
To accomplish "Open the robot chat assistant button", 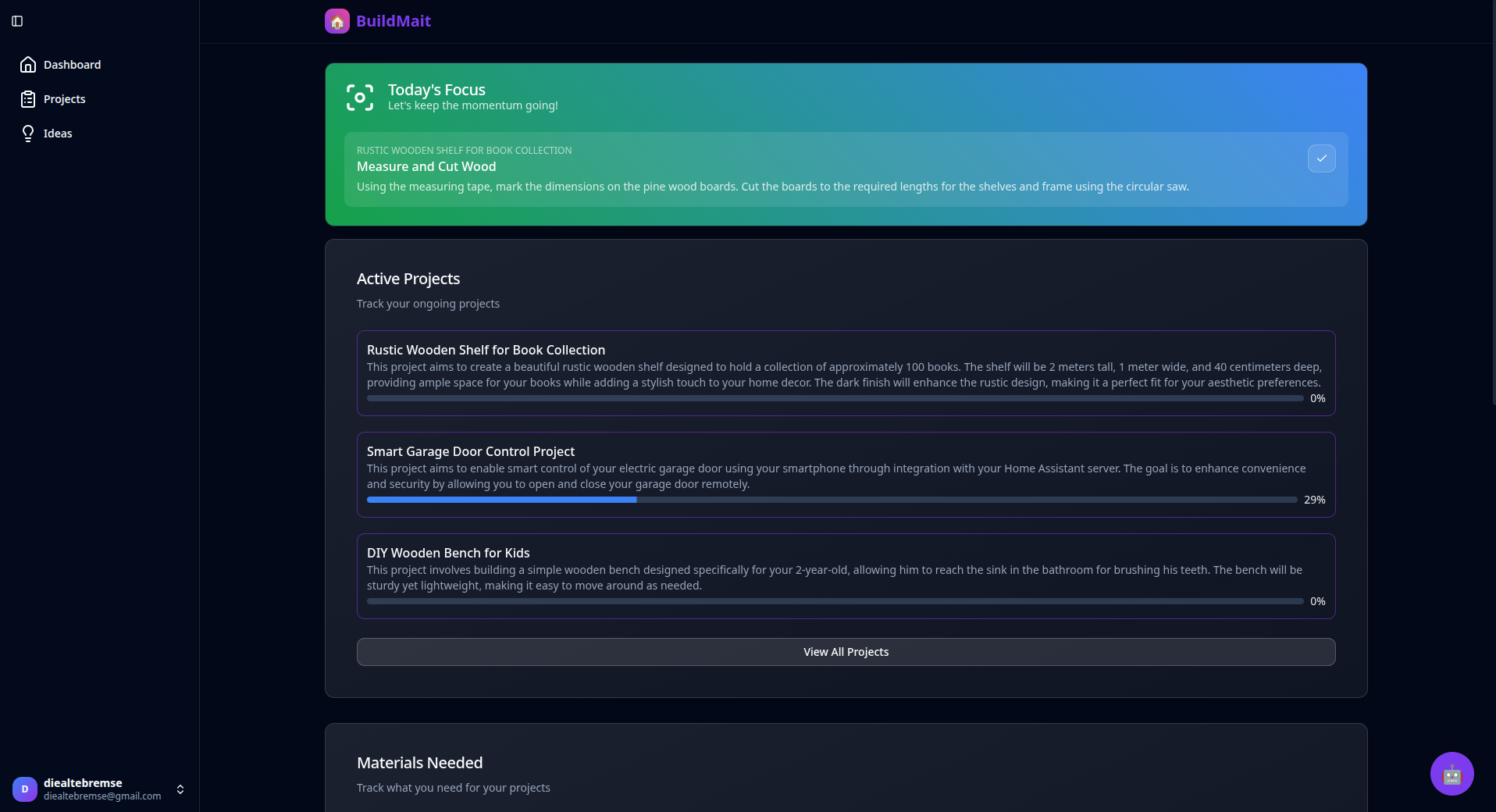I will (1451, 774).
